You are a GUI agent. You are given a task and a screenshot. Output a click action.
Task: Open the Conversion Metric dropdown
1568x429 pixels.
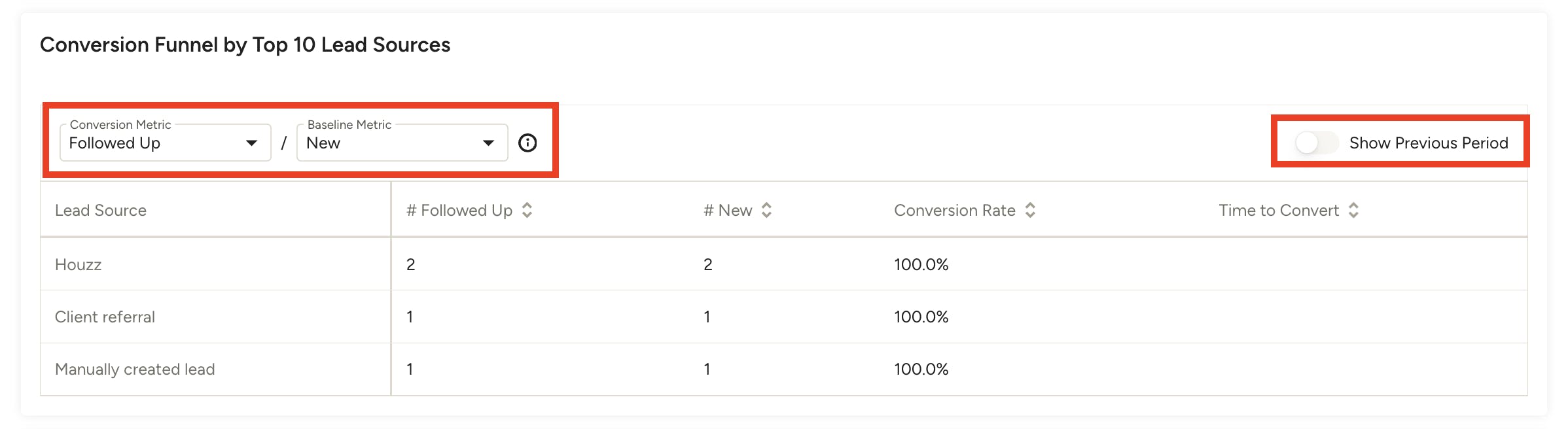pyautogui.click(x=157, y=143)
